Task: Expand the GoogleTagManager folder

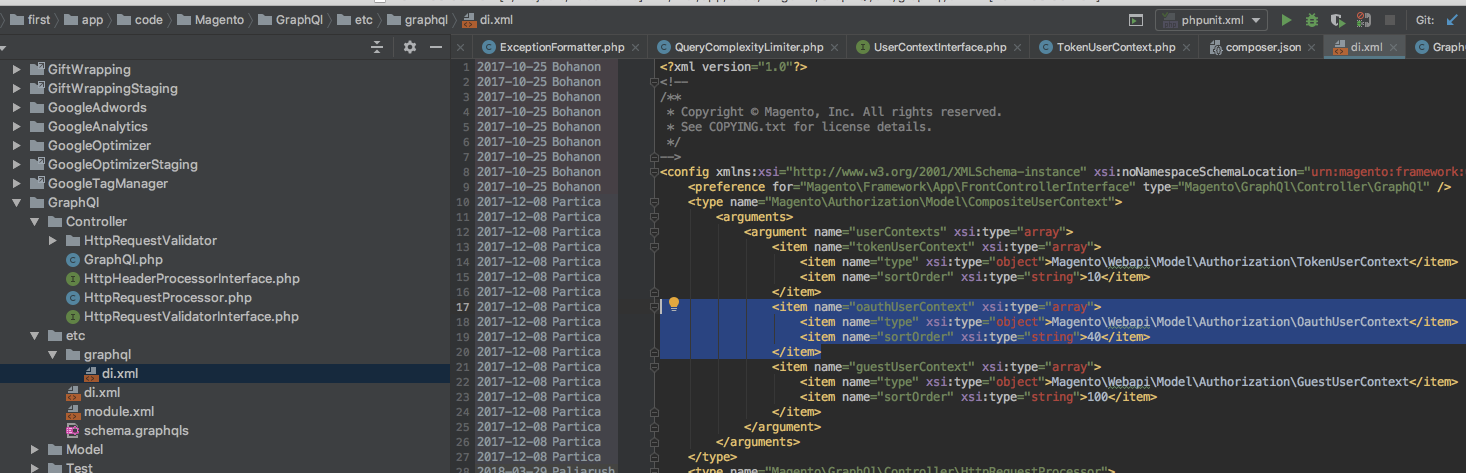Action: coord(17,183)
